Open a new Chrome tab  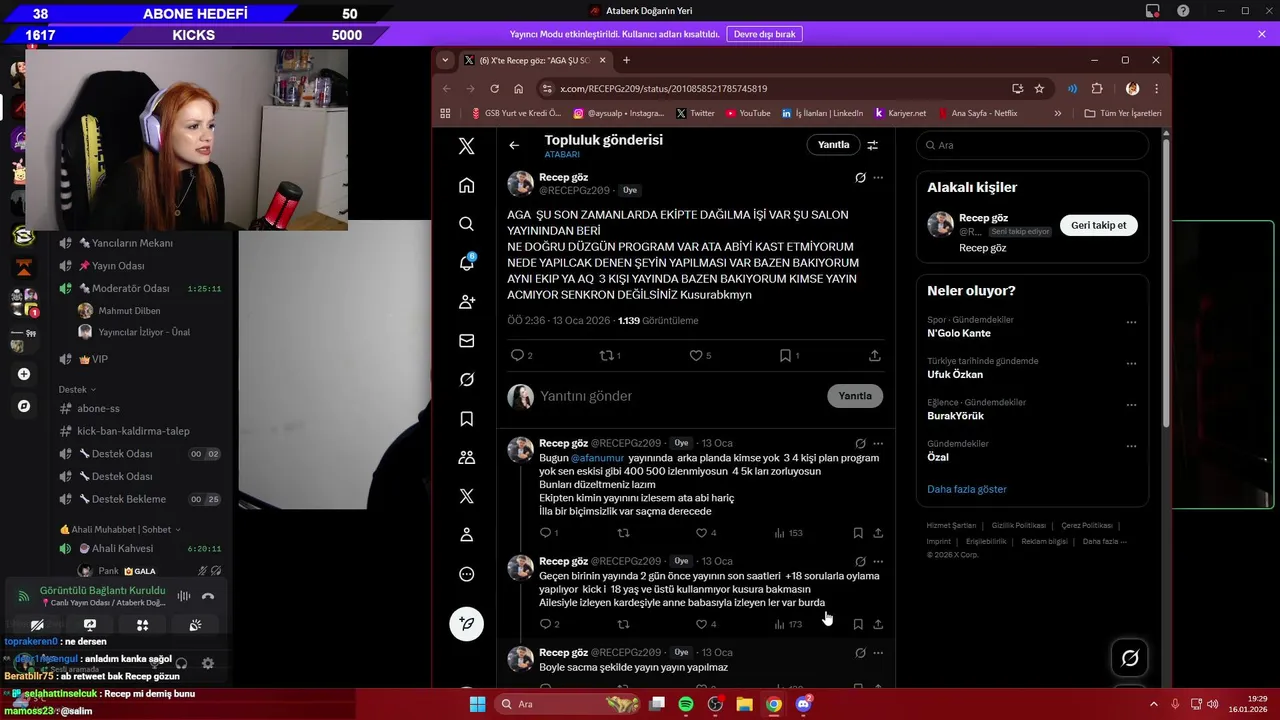[x=627, y=60]
